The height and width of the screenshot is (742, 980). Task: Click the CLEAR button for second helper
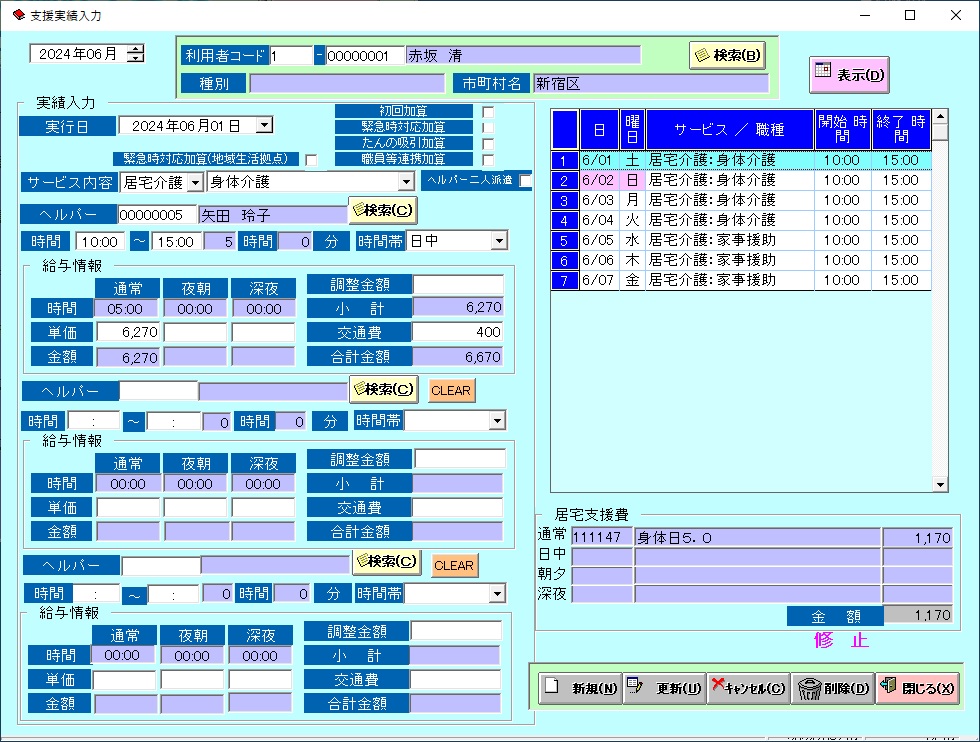(451, 391)
